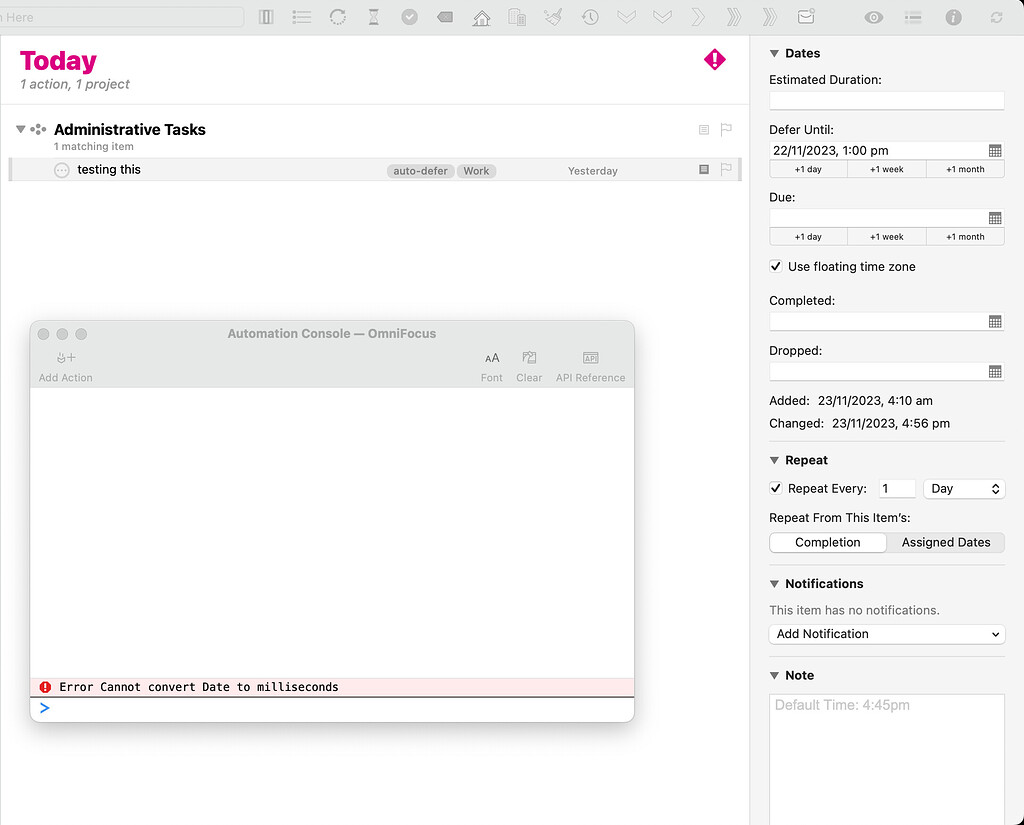Select the tag icon in the toolbar
Image resolution: width=1024 pixels, height=825 pixels.
point(445,17)
